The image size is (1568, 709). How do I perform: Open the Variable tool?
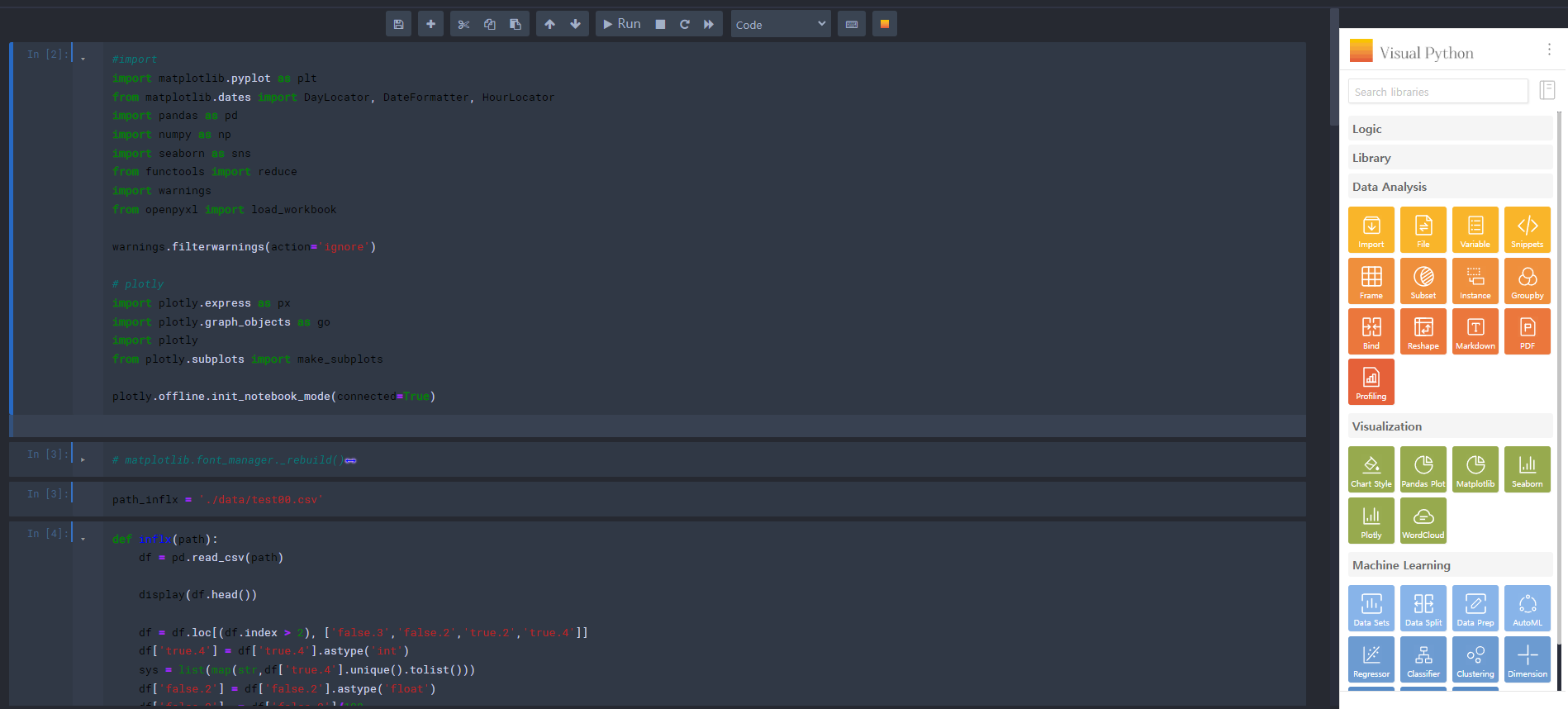coord(1475,230)
